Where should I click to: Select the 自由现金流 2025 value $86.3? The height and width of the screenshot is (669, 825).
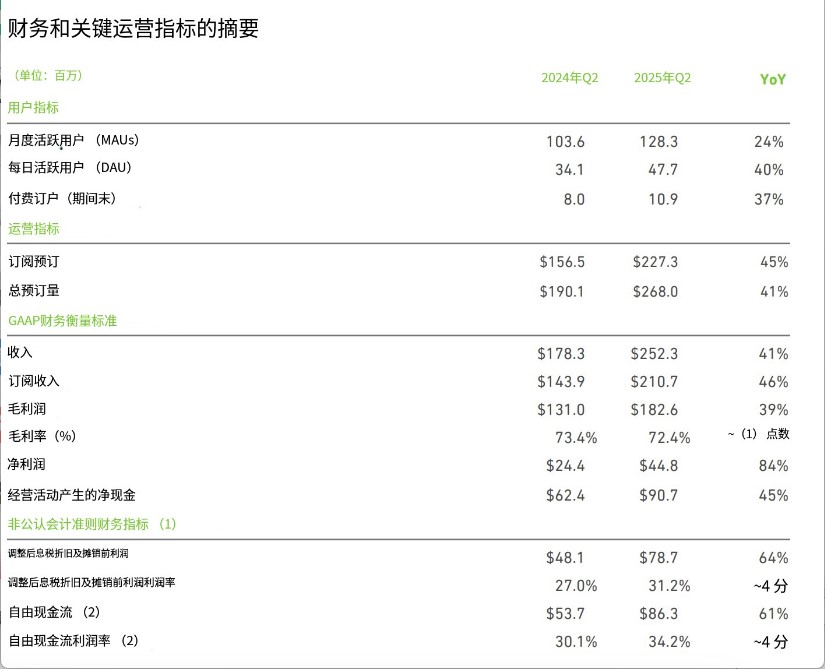pyautogui.click(x=658, y=612)
